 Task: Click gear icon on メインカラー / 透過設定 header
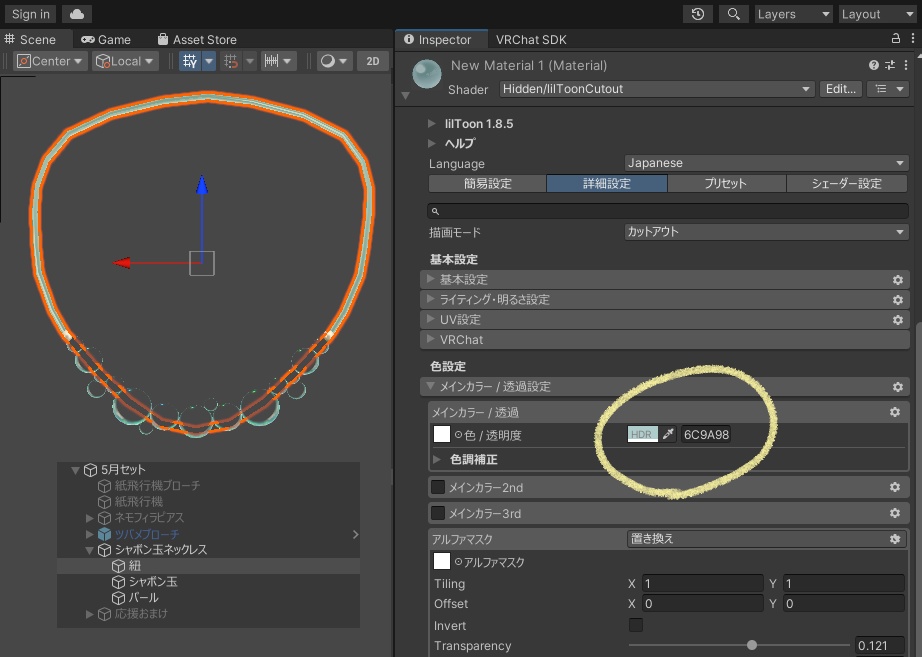[897, 387]
